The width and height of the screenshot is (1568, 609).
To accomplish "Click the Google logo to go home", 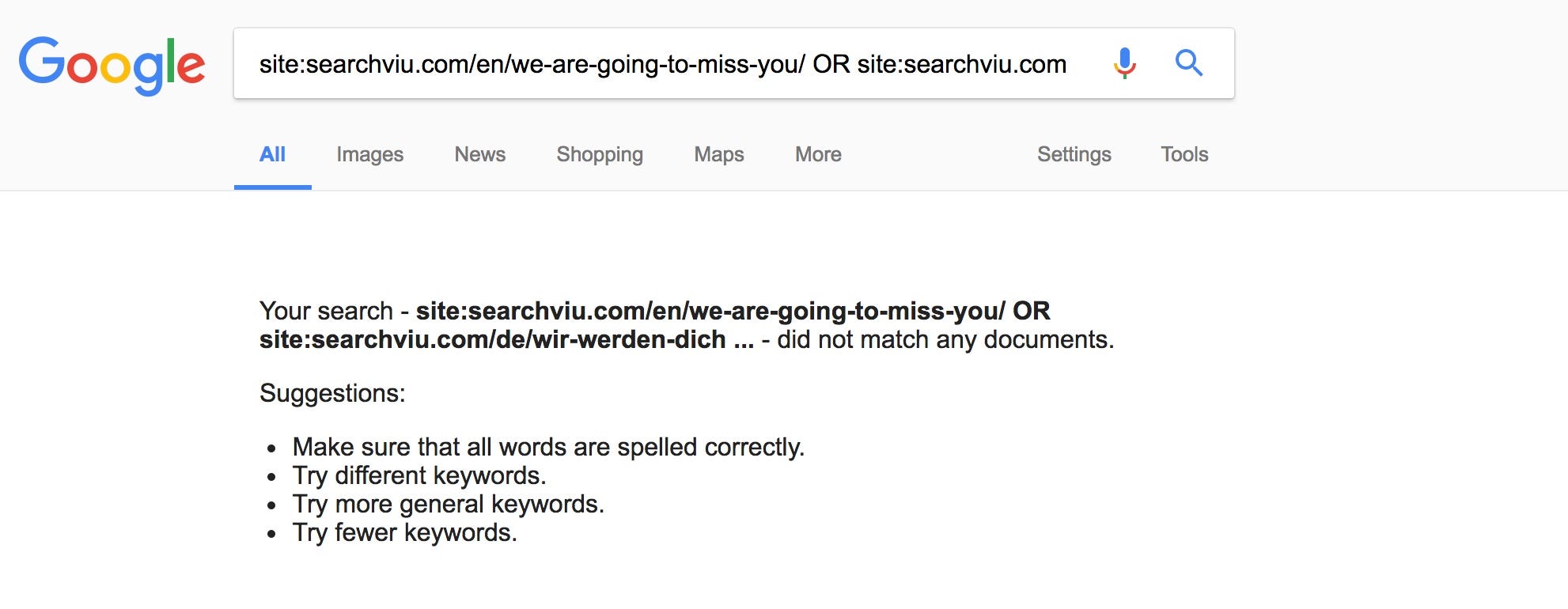I will 112,65.
